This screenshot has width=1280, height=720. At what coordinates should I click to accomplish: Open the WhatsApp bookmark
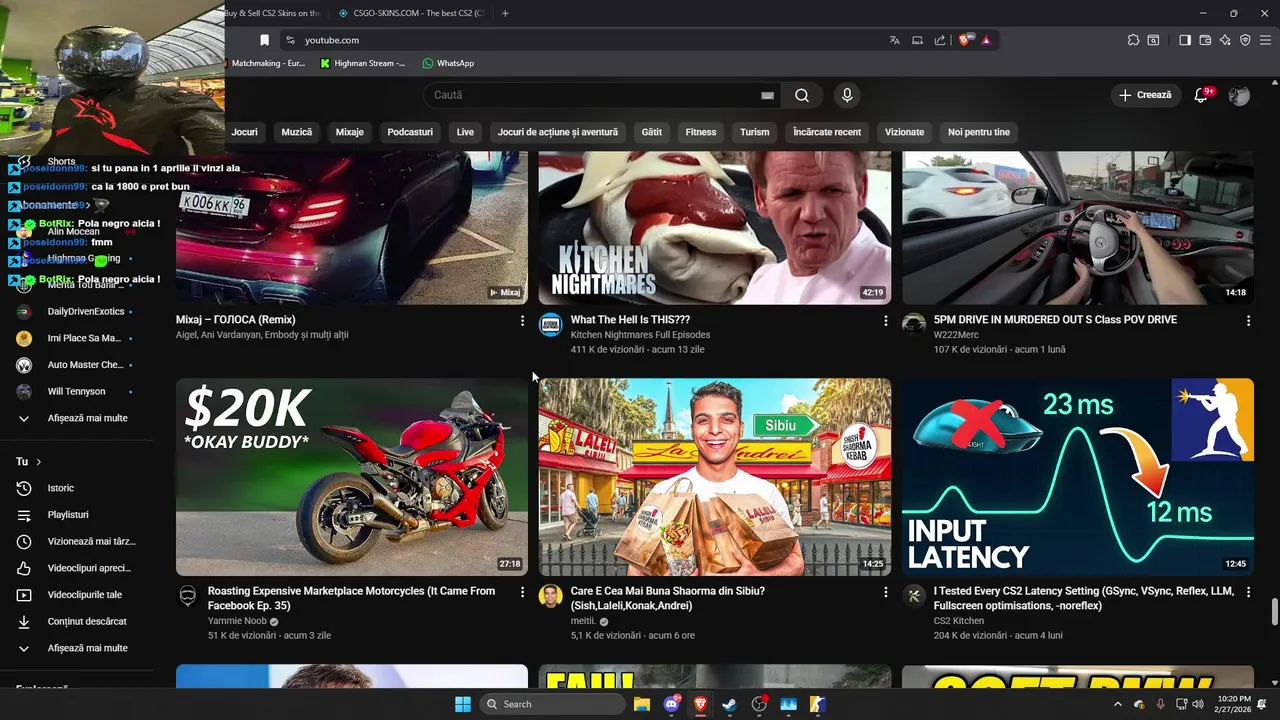[x=448, y=63]
